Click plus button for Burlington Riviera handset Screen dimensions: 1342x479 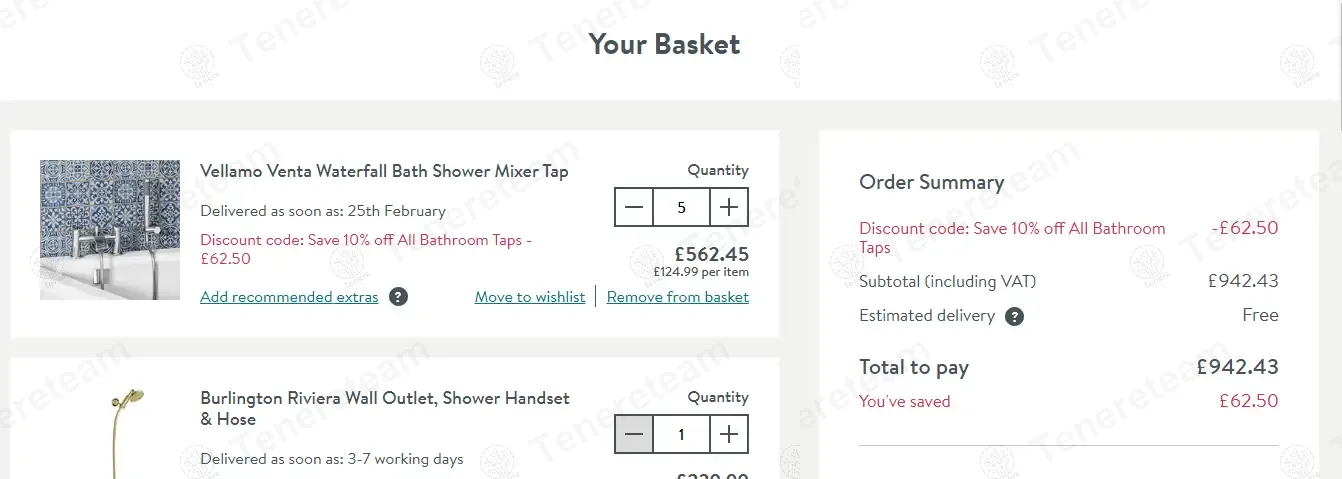click(x=729, y=435)
